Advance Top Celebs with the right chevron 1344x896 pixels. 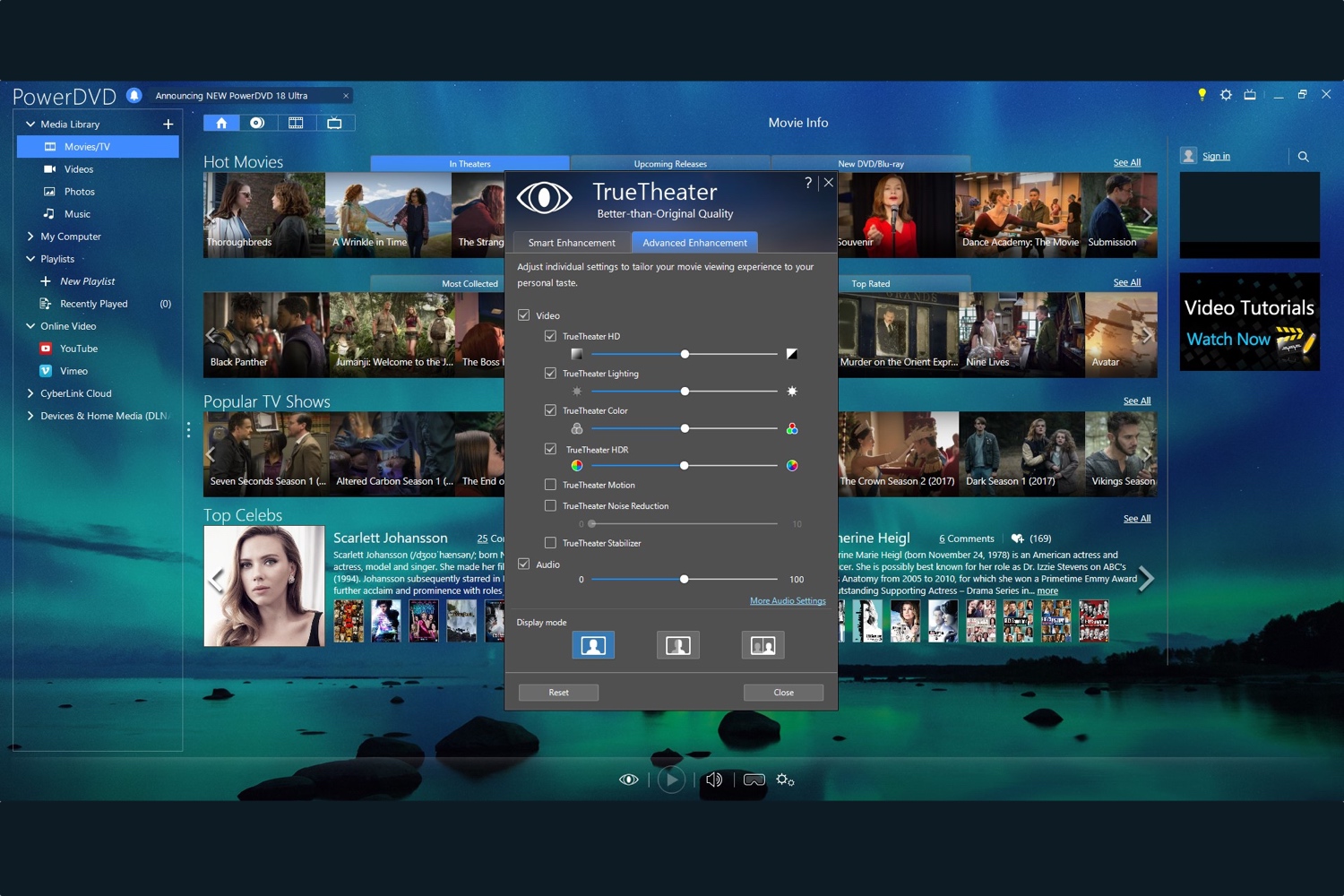pyautogui.click(x=1146, y=579)
